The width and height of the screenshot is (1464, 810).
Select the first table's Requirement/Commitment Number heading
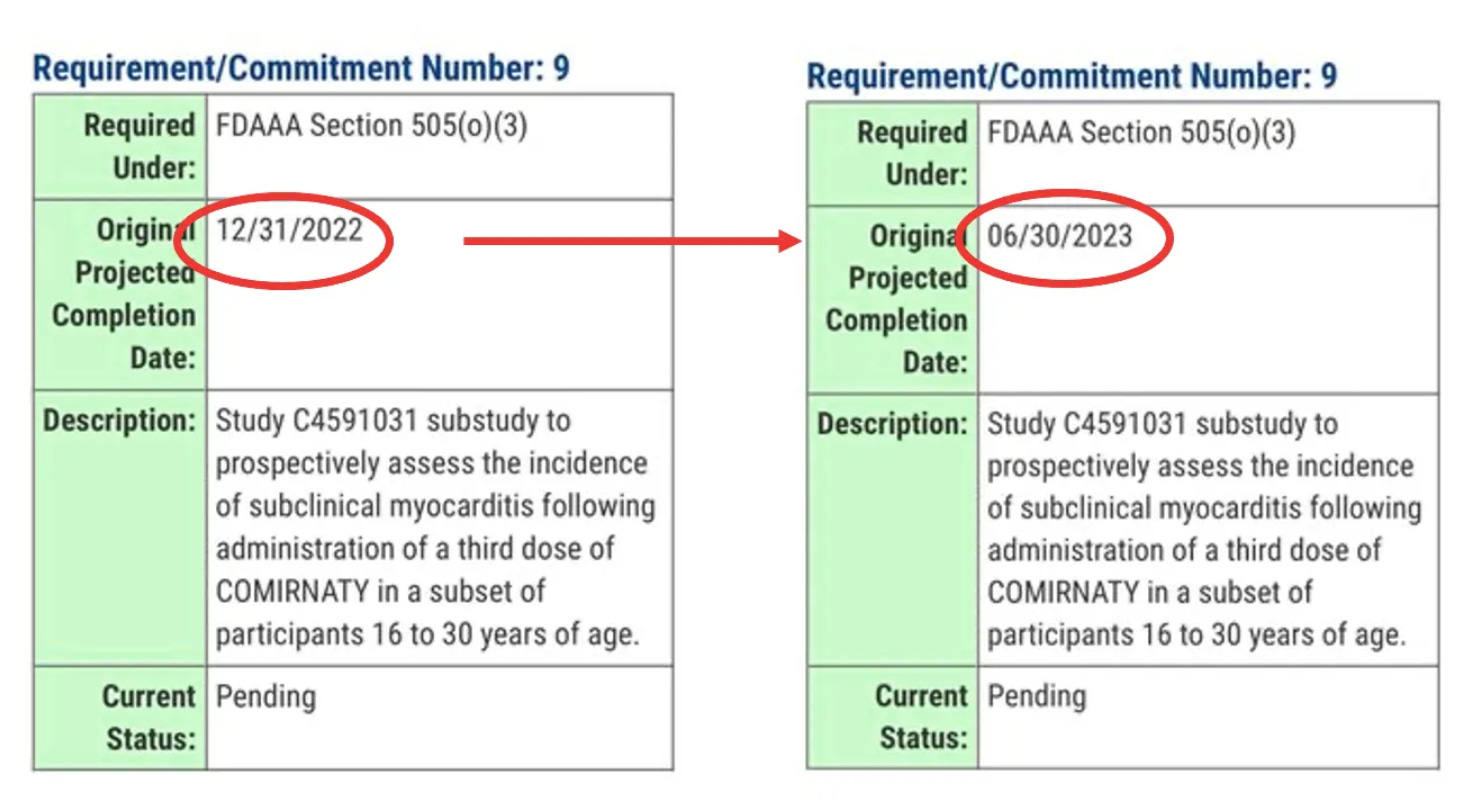click(x=301, y=69)
